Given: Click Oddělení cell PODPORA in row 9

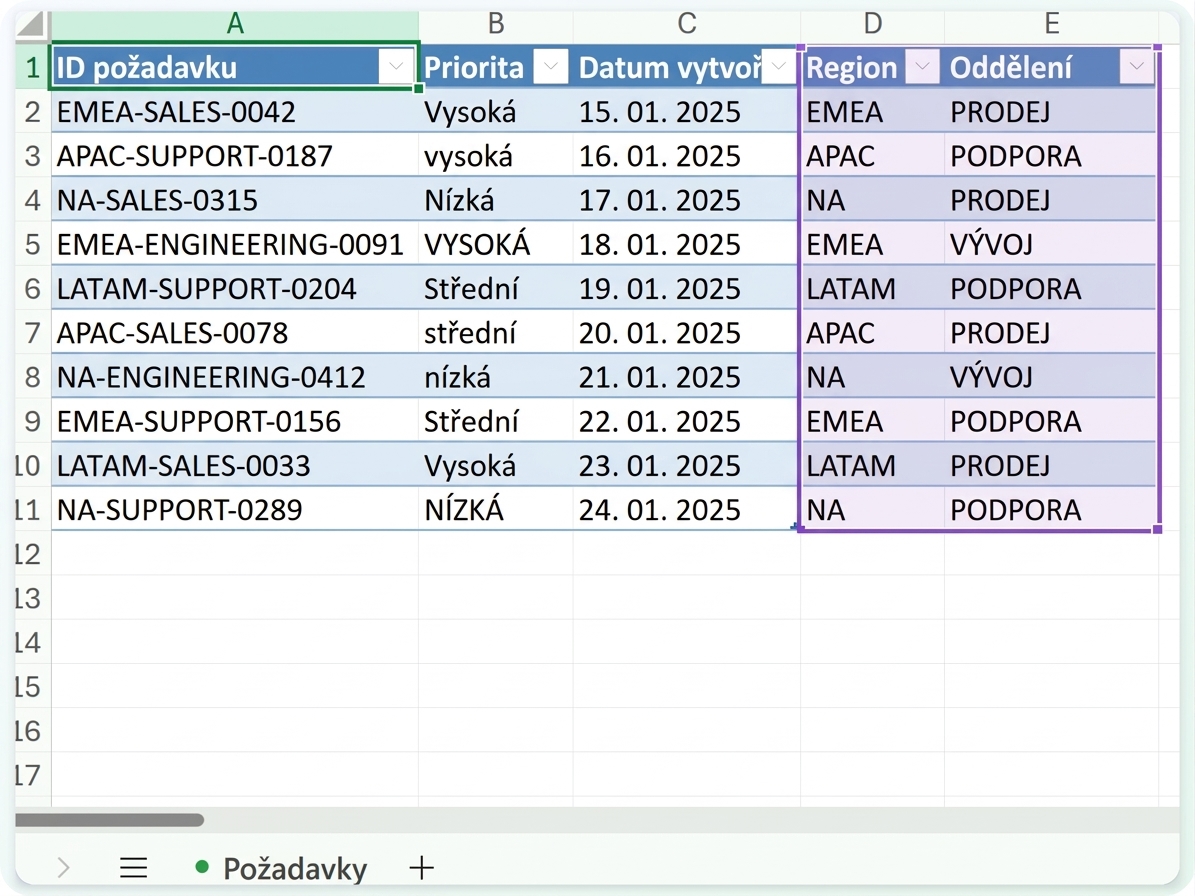Looking at the screenshot, I should tap(1052, 421).
